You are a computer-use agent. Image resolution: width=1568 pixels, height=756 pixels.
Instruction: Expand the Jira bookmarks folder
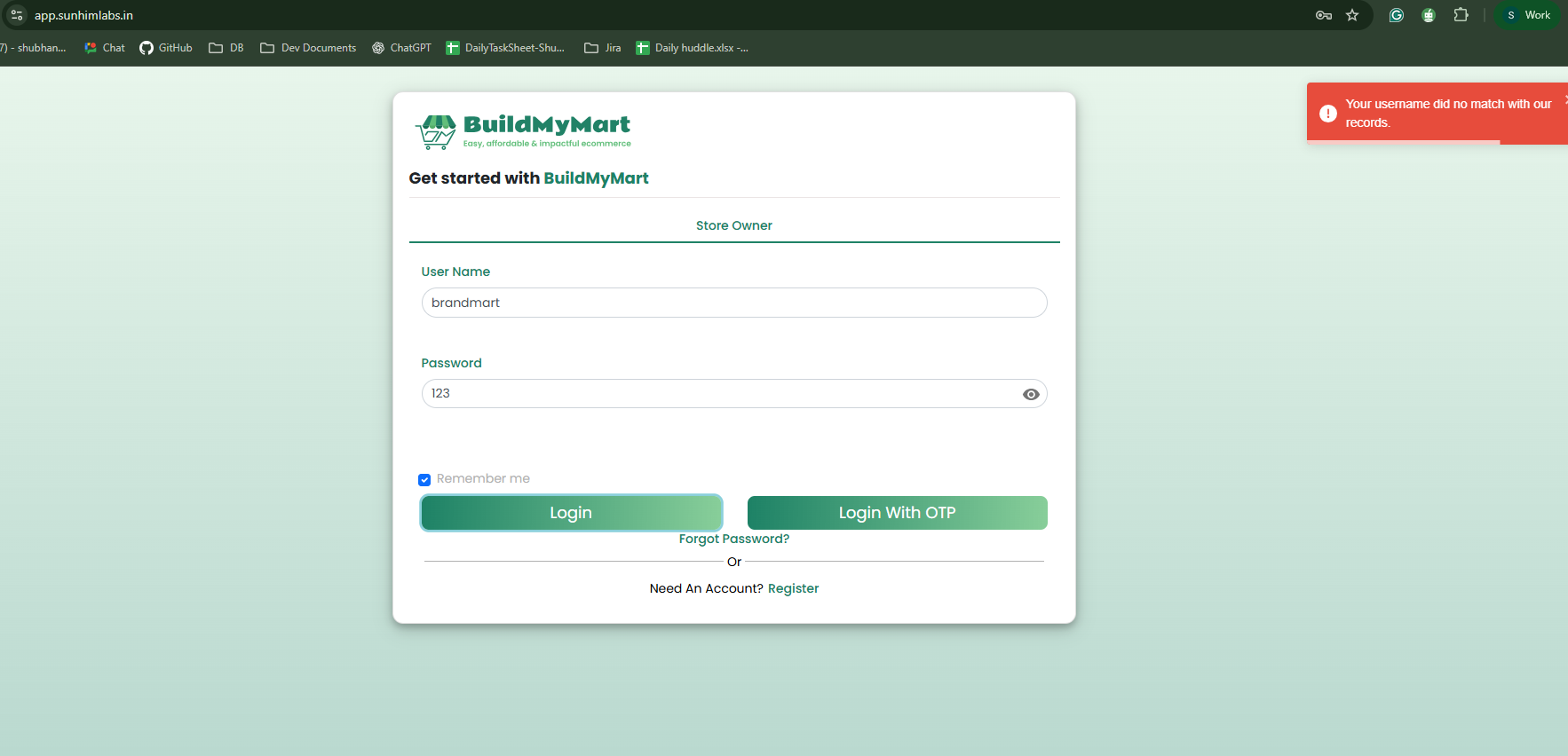(603, 48)
